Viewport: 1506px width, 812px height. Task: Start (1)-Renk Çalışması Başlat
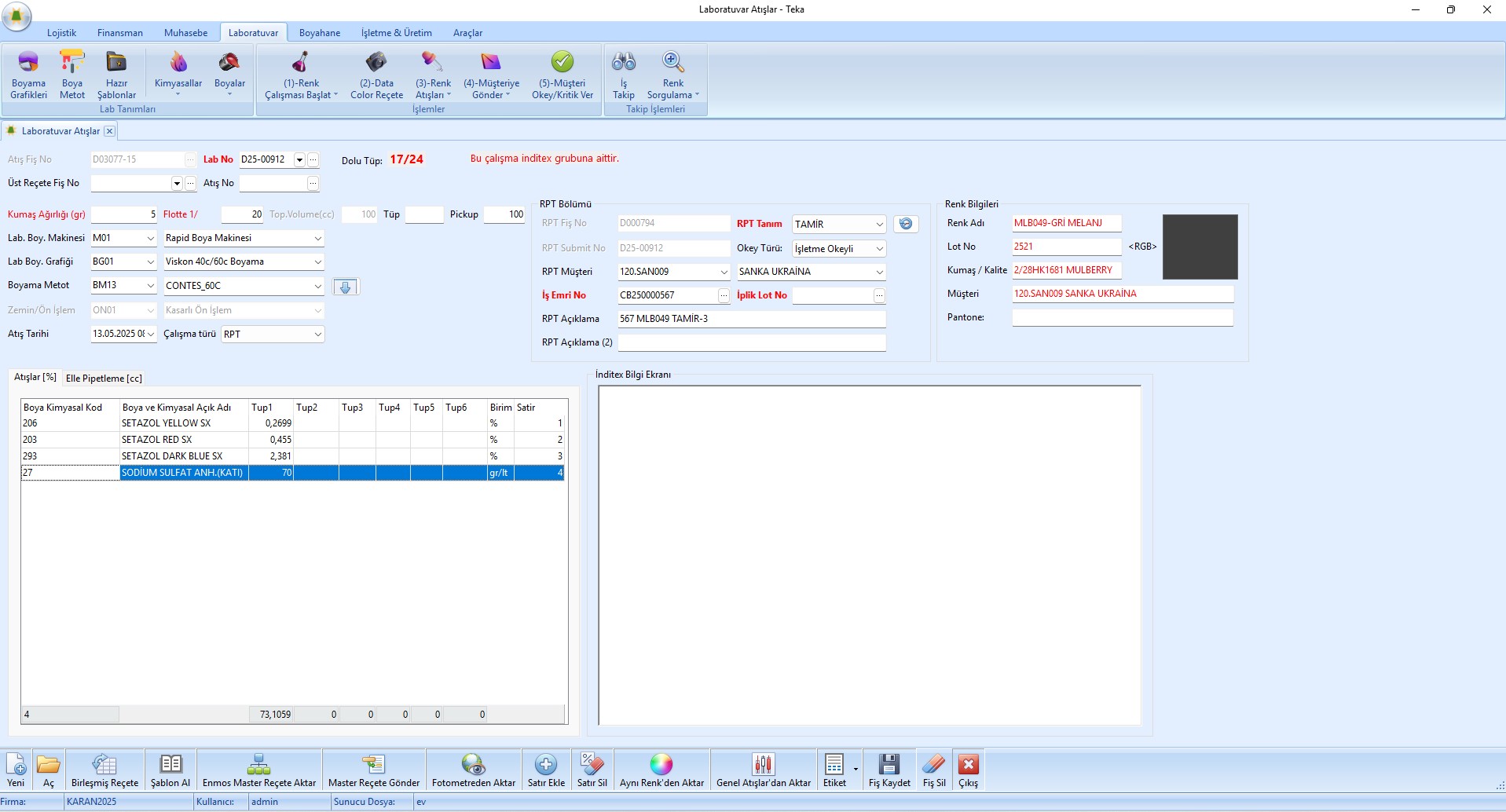301,75
